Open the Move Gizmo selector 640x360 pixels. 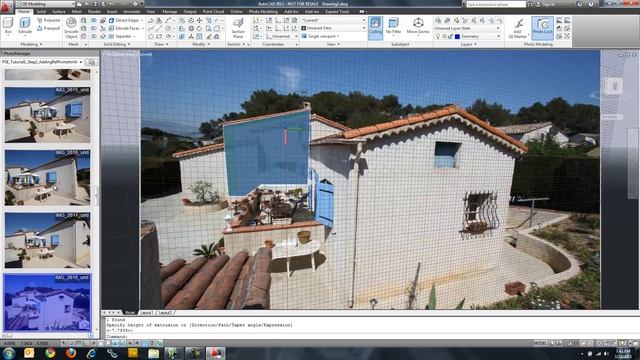(418, 26)
